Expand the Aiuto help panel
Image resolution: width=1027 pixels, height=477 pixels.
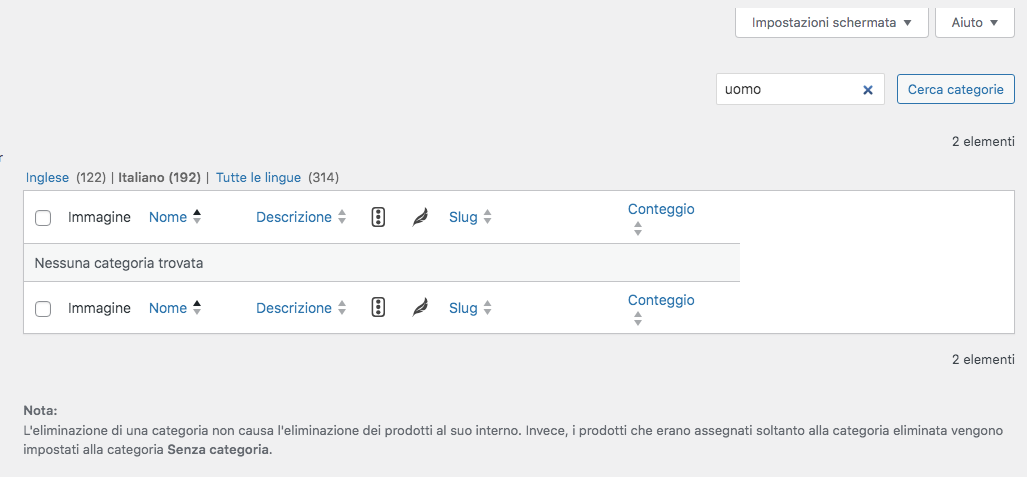click(975, 23)
